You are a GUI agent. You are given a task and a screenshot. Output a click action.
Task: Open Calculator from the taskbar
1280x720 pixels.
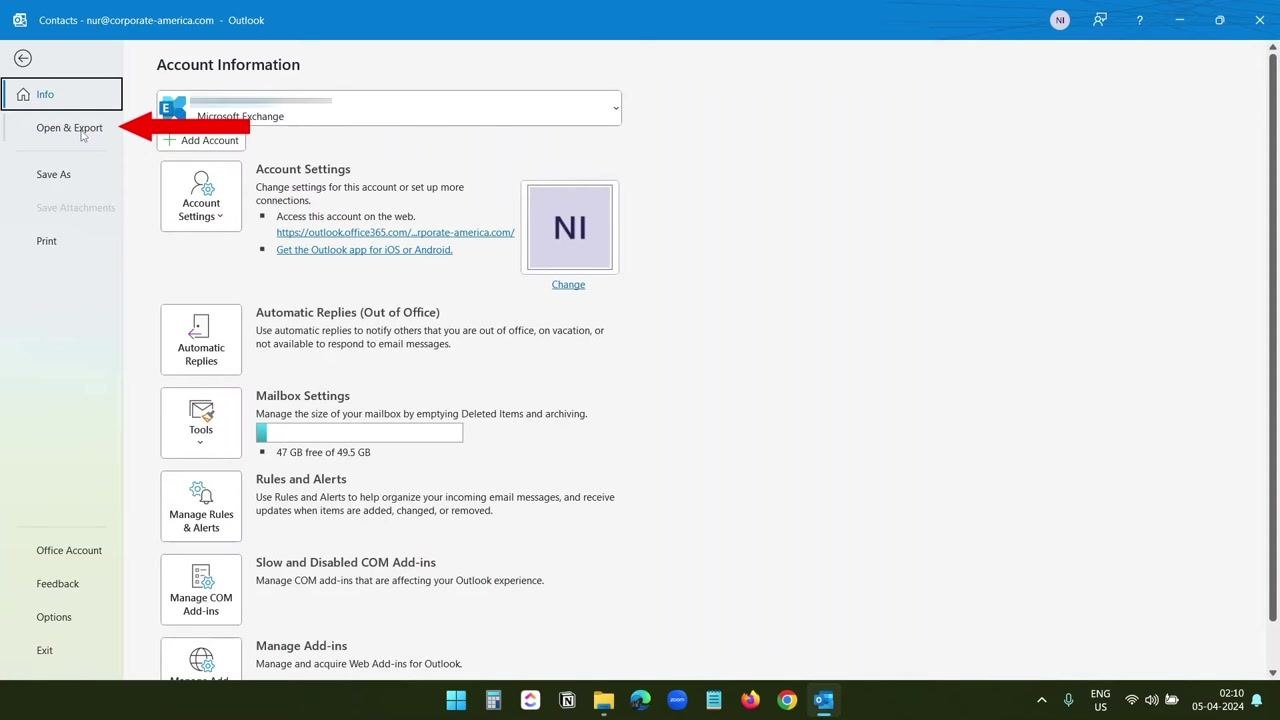493,700
